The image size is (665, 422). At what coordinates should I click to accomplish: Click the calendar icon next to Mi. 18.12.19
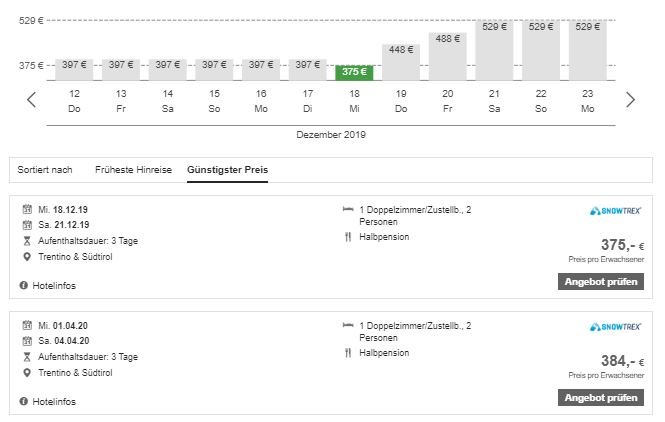click(25, 210)
